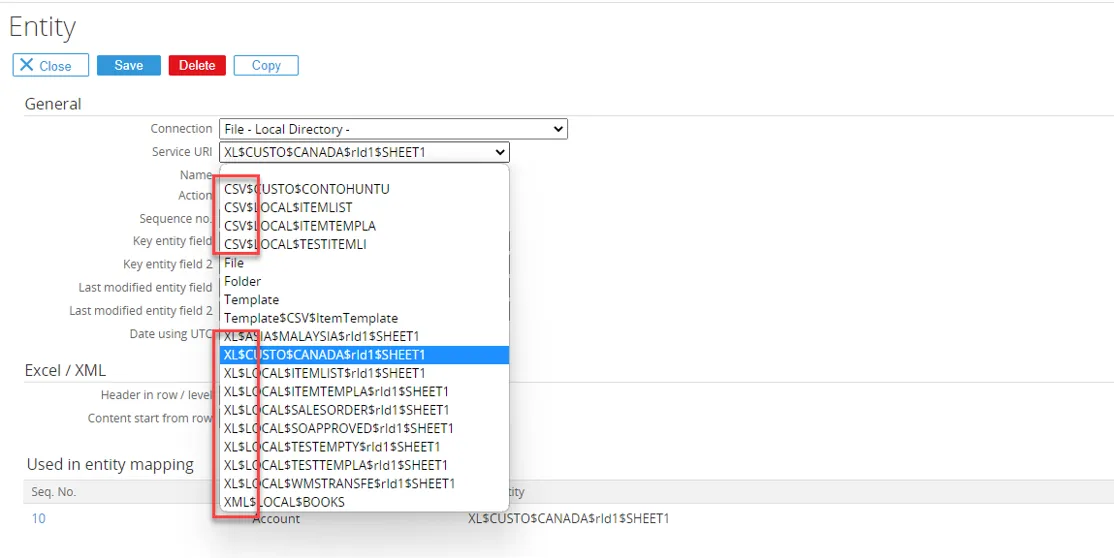1114x558 pixels.
Task: Select highlighted XL$CUSTO$CANADA$rId1$SHEET1 item
Action: pyautogui.click(x=325, y=355)
